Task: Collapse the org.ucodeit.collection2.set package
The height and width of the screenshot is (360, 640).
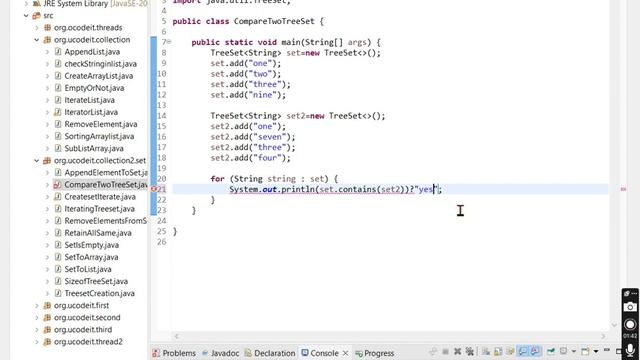Action: [37, 160]
